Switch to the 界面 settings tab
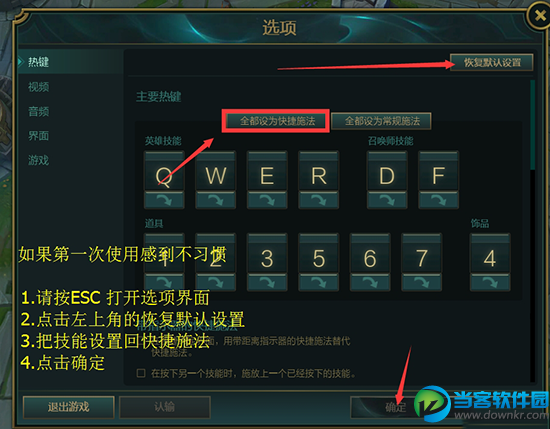The width and height of the screenshot is (550, 429). (39, 136)
